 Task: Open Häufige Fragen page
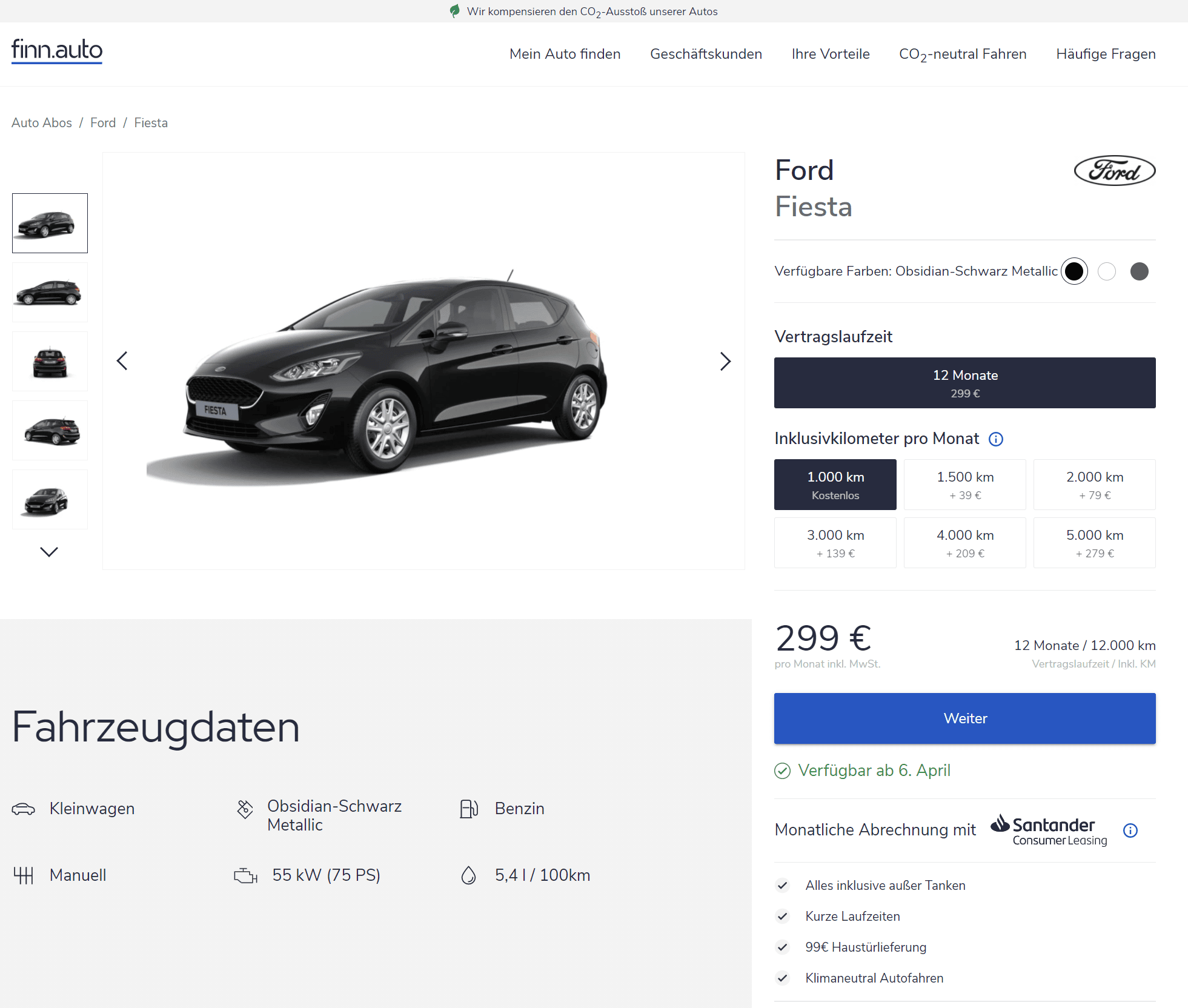[1106, 54]
